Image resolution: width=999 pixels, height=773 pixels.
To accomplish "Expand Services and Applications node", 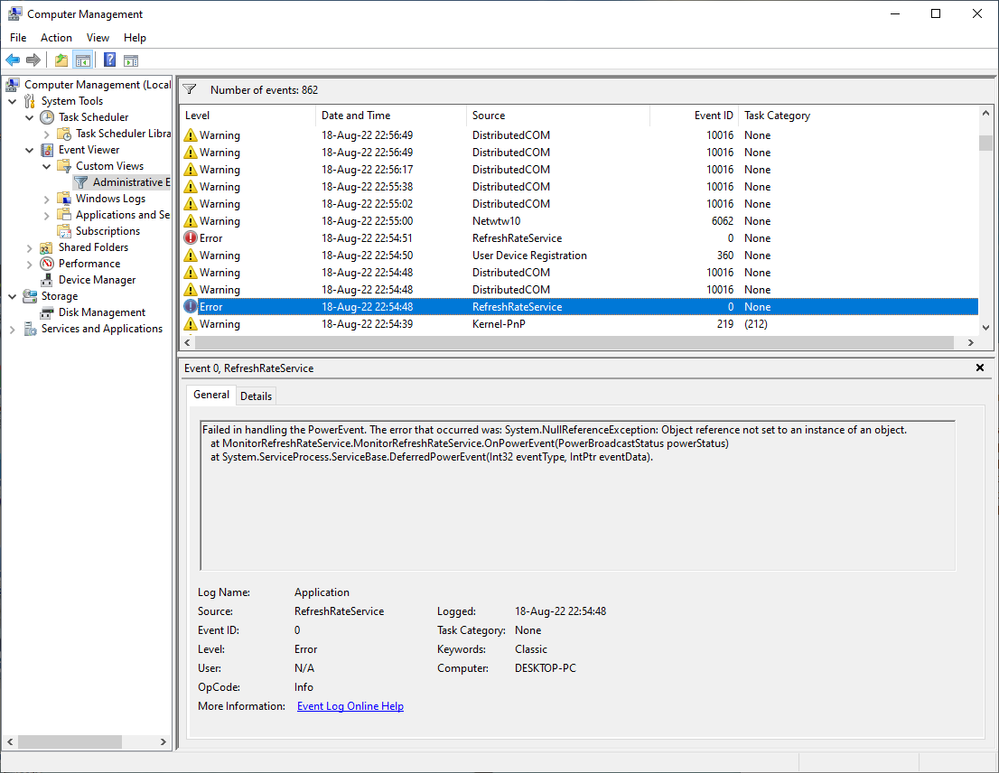I will point(12,329).
